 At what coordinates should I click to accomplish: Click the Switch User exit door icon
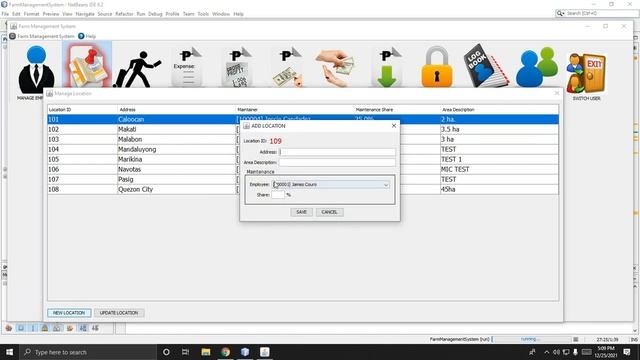(586, 73)
